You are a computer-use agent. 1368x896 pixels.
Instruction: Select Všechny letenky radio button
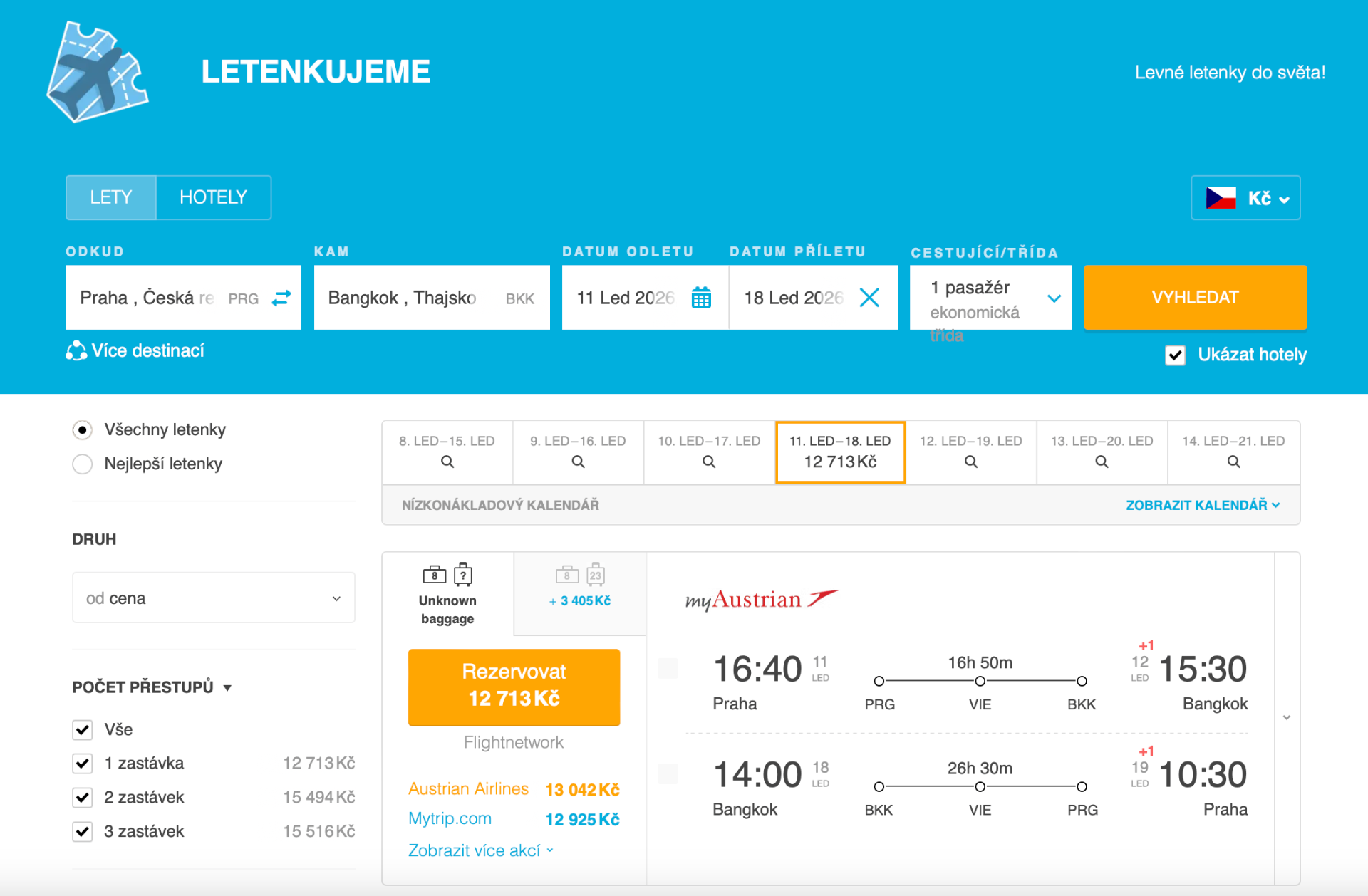[83, 429]
